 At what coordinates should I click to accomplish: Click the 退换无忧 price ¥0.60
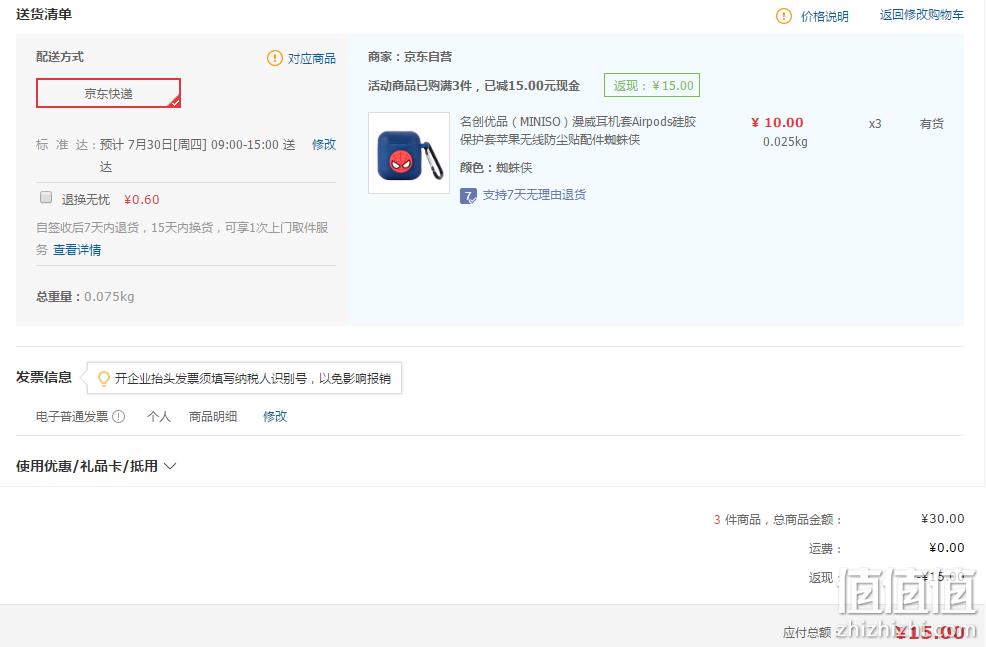[x=141, y=200]
